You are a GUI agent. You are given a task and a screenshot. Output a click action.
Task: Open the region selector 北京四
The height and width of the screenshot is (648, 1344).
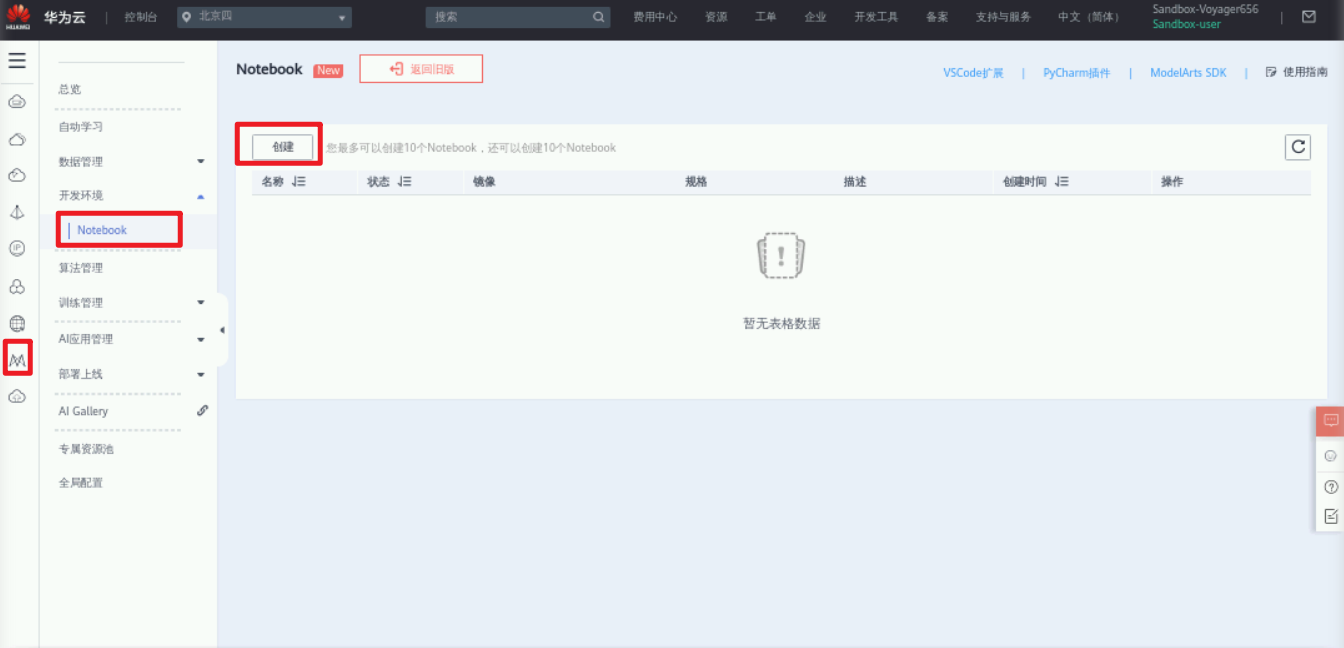[265, 17]
